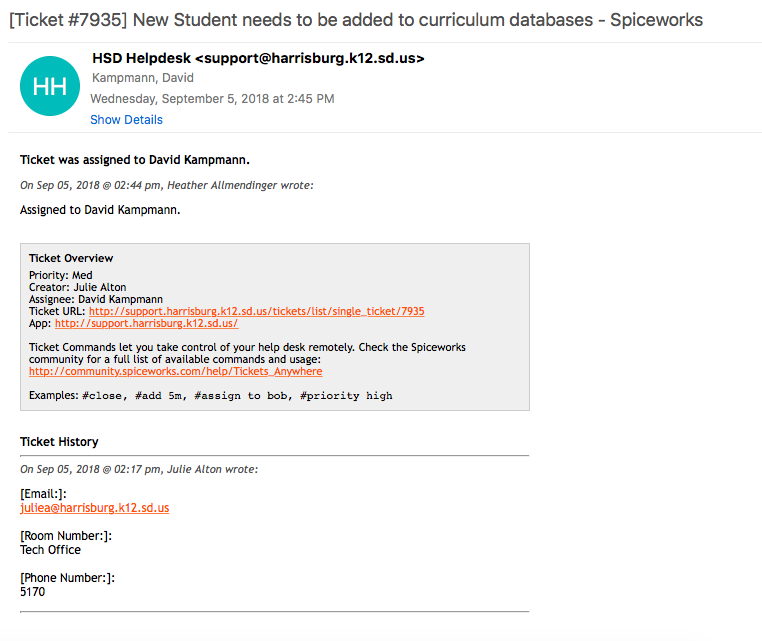Visit the Spiceworks Tickets_Anywhere help link
This screenshot has width=762, height=641.
click(175, 372)
